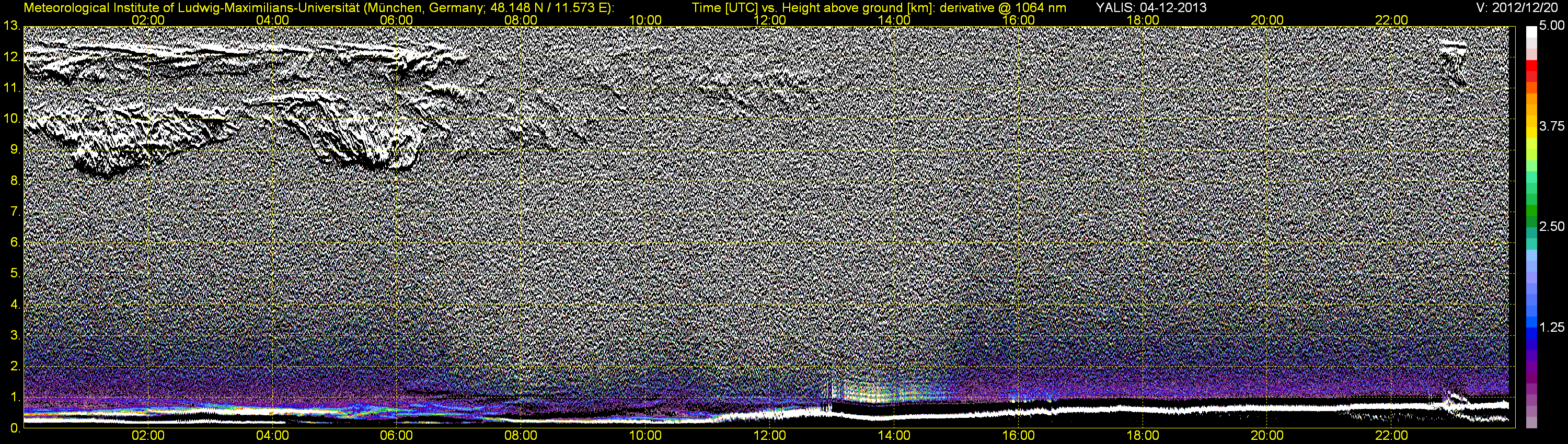1568x444 pixels.
Task: Click the 8. km height axis label
Action: (15, 181)
